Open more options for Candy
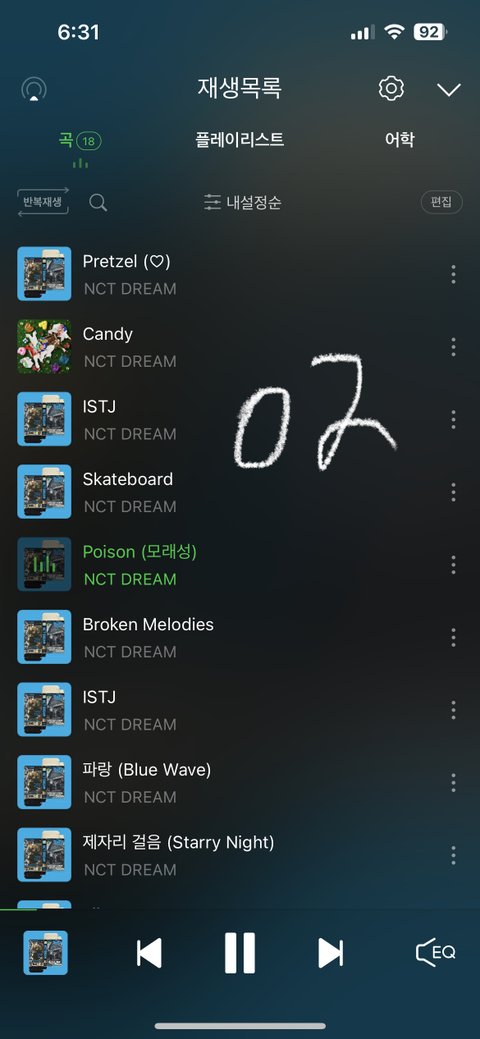The height and width of the screenshot is (1039, 480). [x=453, y=347]
